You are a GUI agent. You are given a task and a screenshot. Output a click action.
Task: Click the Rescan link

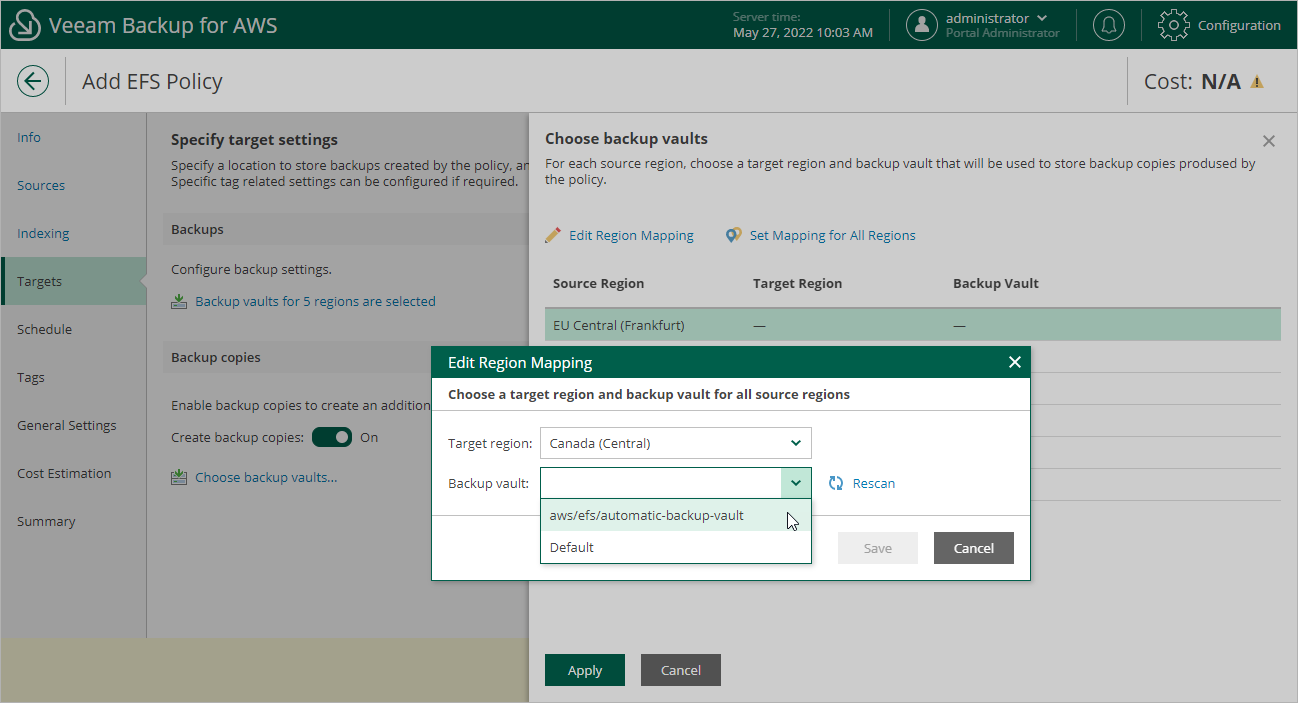pos(874,483)
